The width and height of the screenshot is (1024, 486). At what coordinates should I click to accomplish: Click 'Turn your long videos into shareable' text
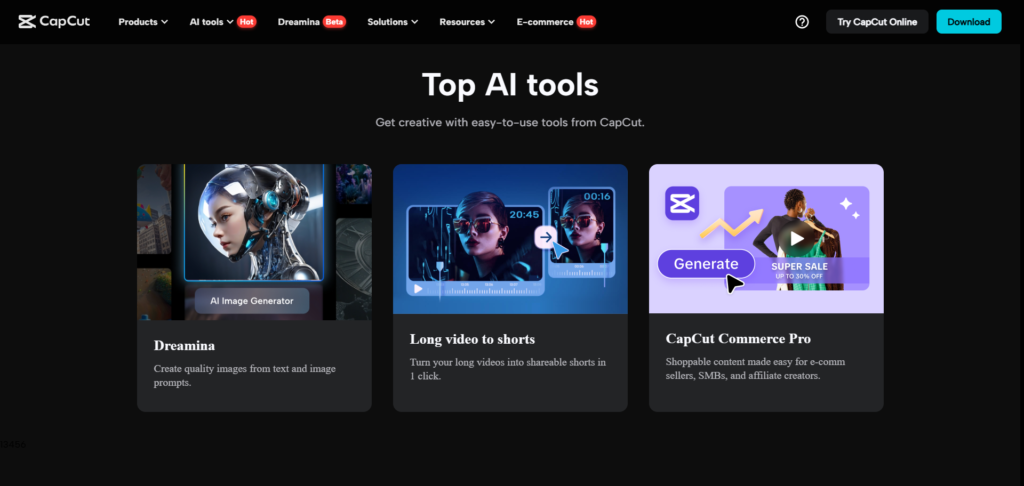point(508,369)
